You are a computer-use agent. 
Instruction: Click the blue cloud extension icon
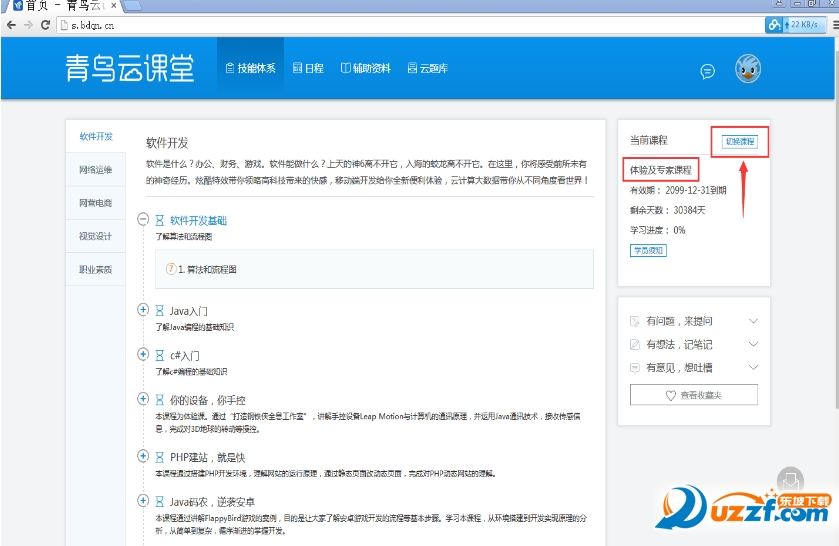coord(774,25)
